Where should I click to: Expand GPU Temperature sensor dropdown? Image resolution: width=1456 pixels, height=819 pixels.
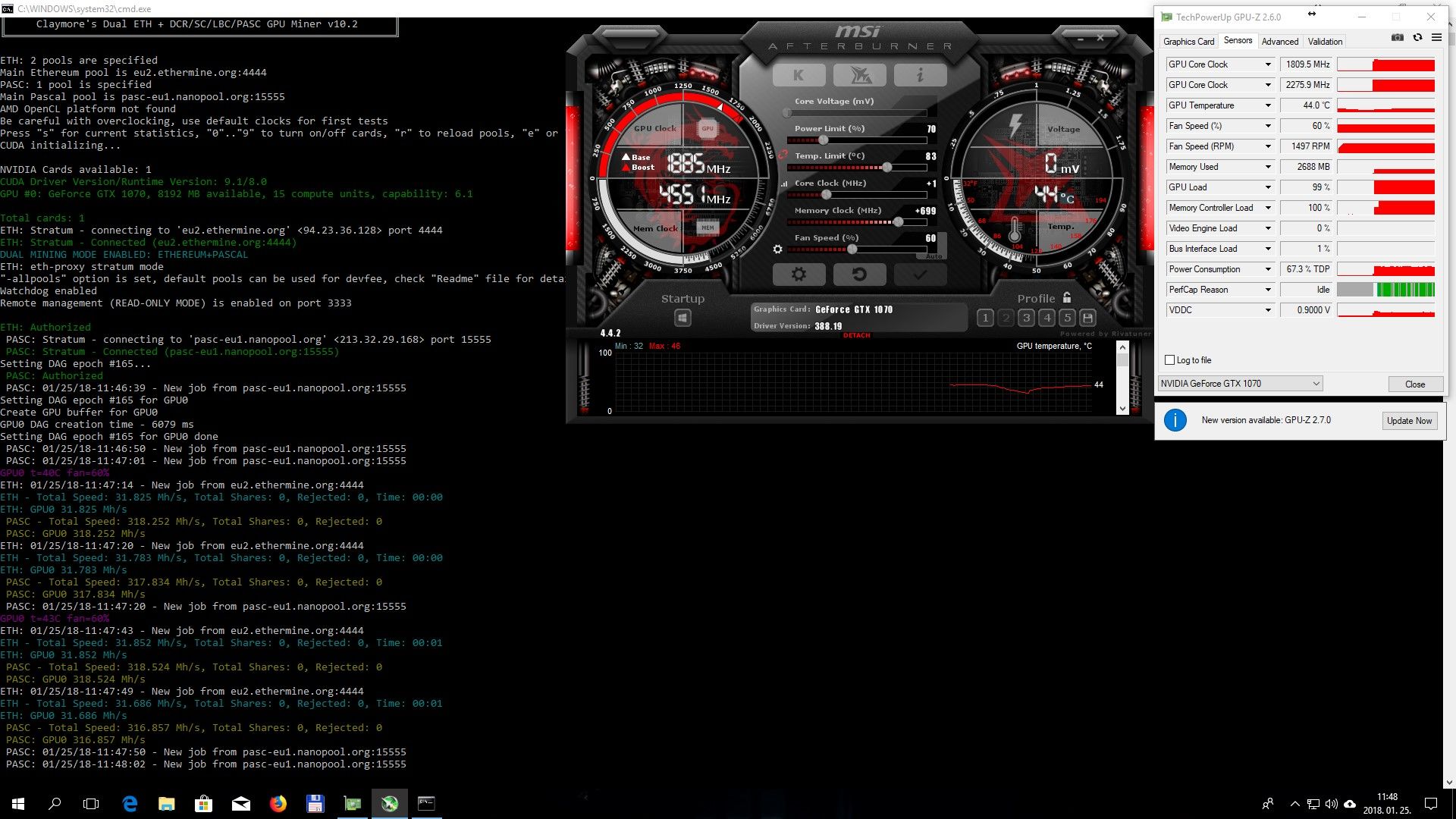point(1268,105)
